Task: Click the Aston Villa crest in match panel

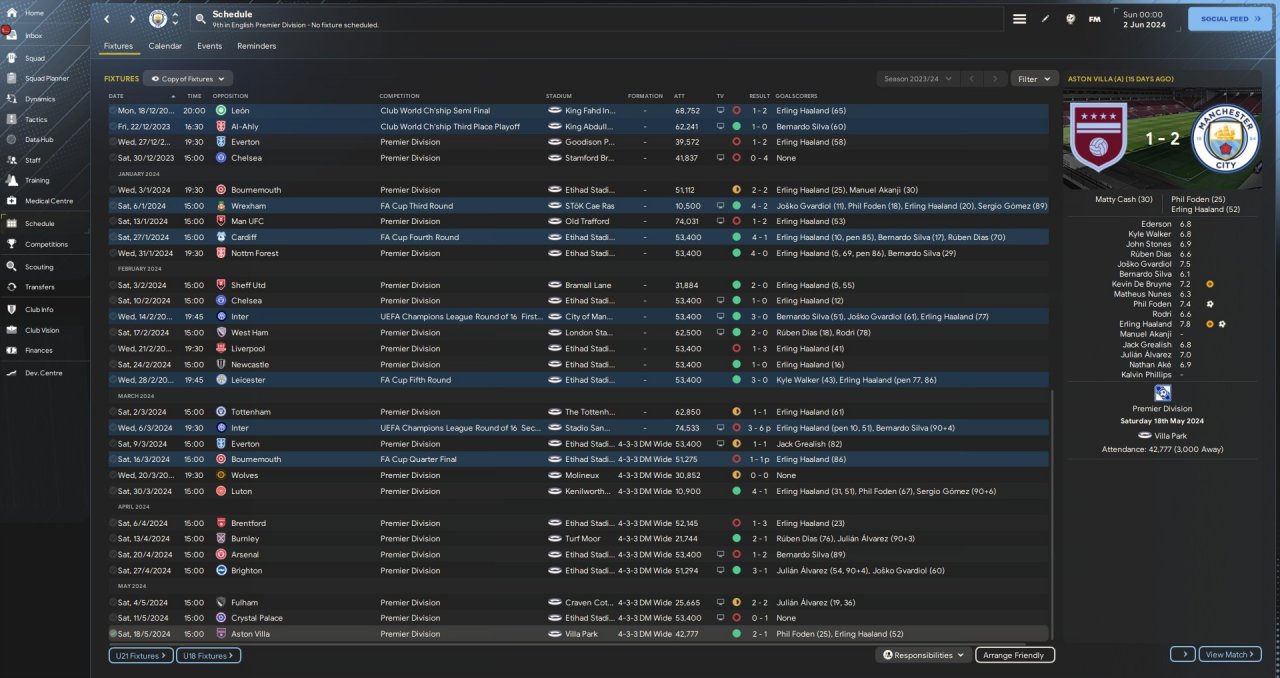Action: pos(1098,139)
